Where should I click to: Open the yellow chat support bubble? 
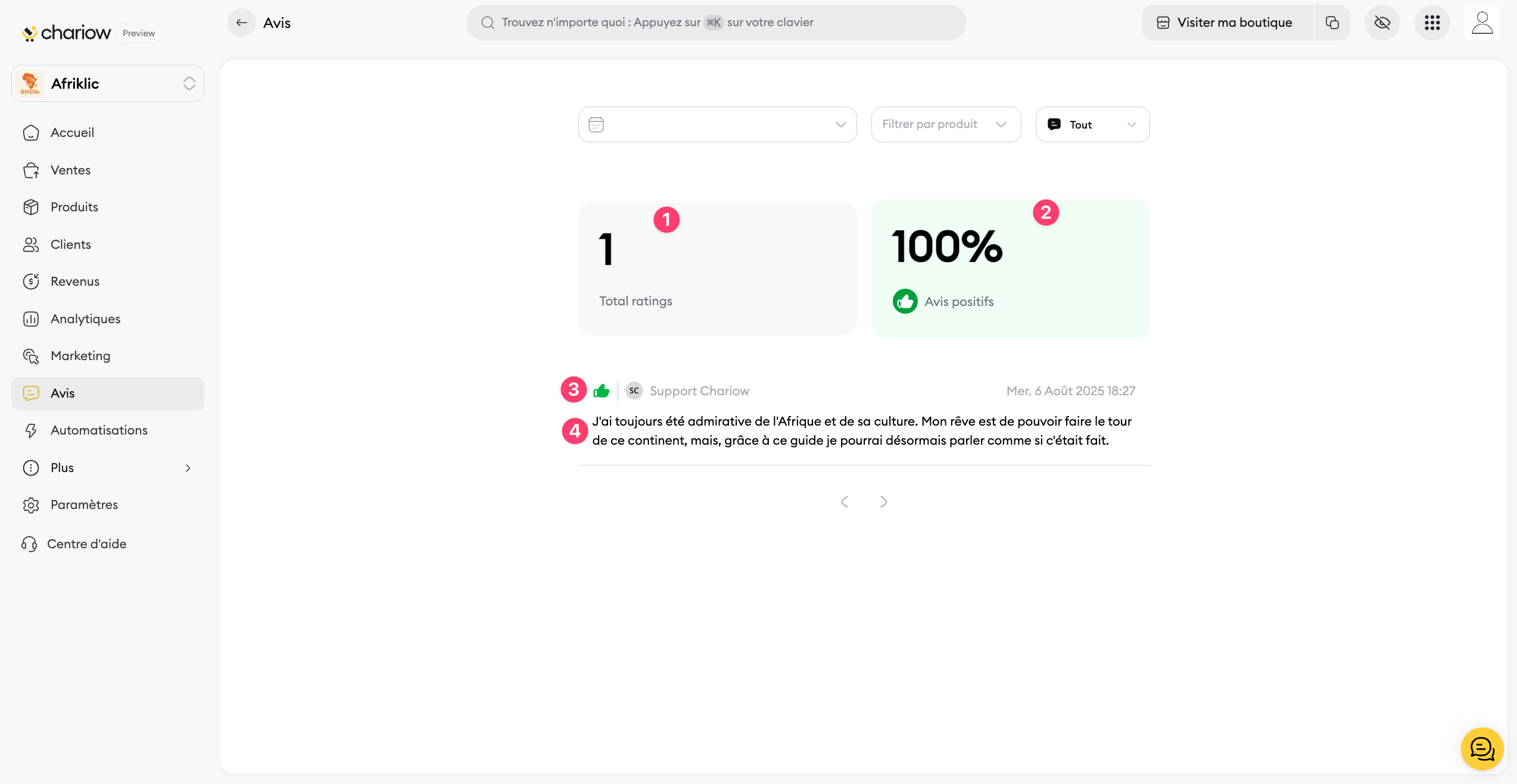pos(1482,748)
